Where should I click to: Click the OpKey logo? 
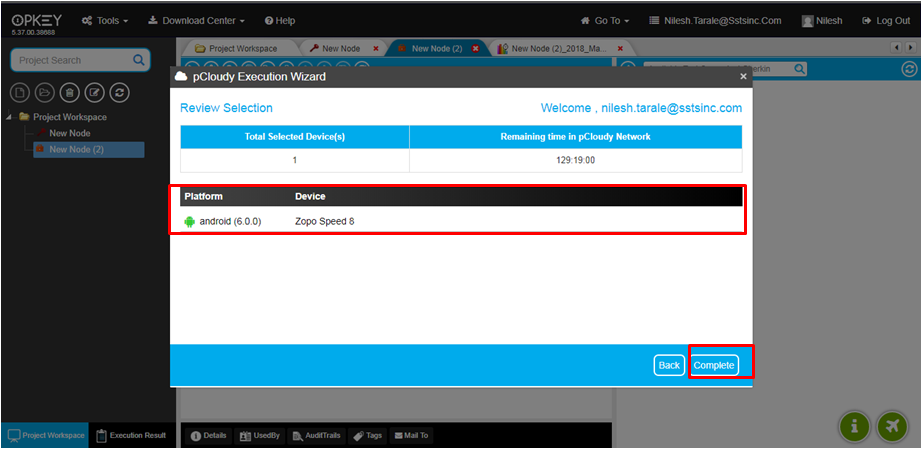[36, 22]
